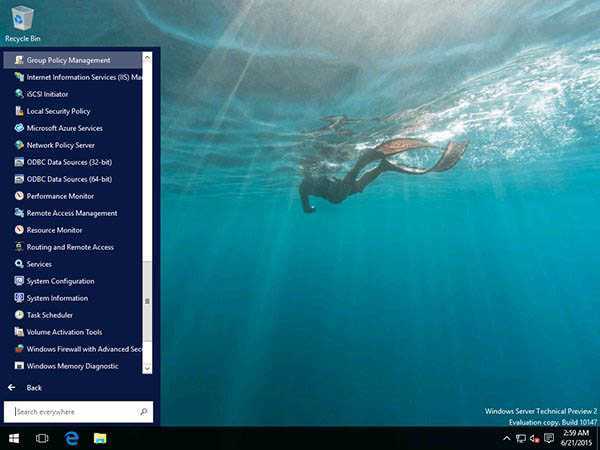Click the Resource Monitor icon

(19, 230)
